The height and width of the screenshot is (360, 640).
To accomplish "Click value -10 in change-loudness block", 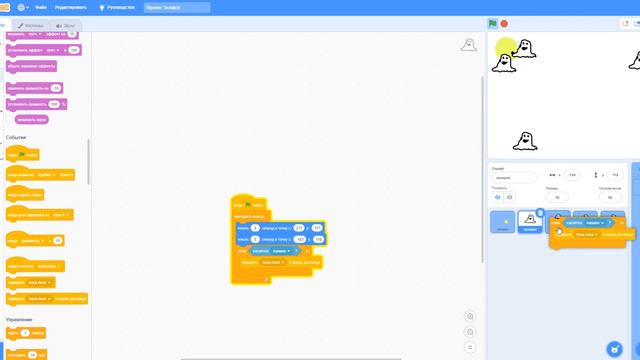I will 56,88.
